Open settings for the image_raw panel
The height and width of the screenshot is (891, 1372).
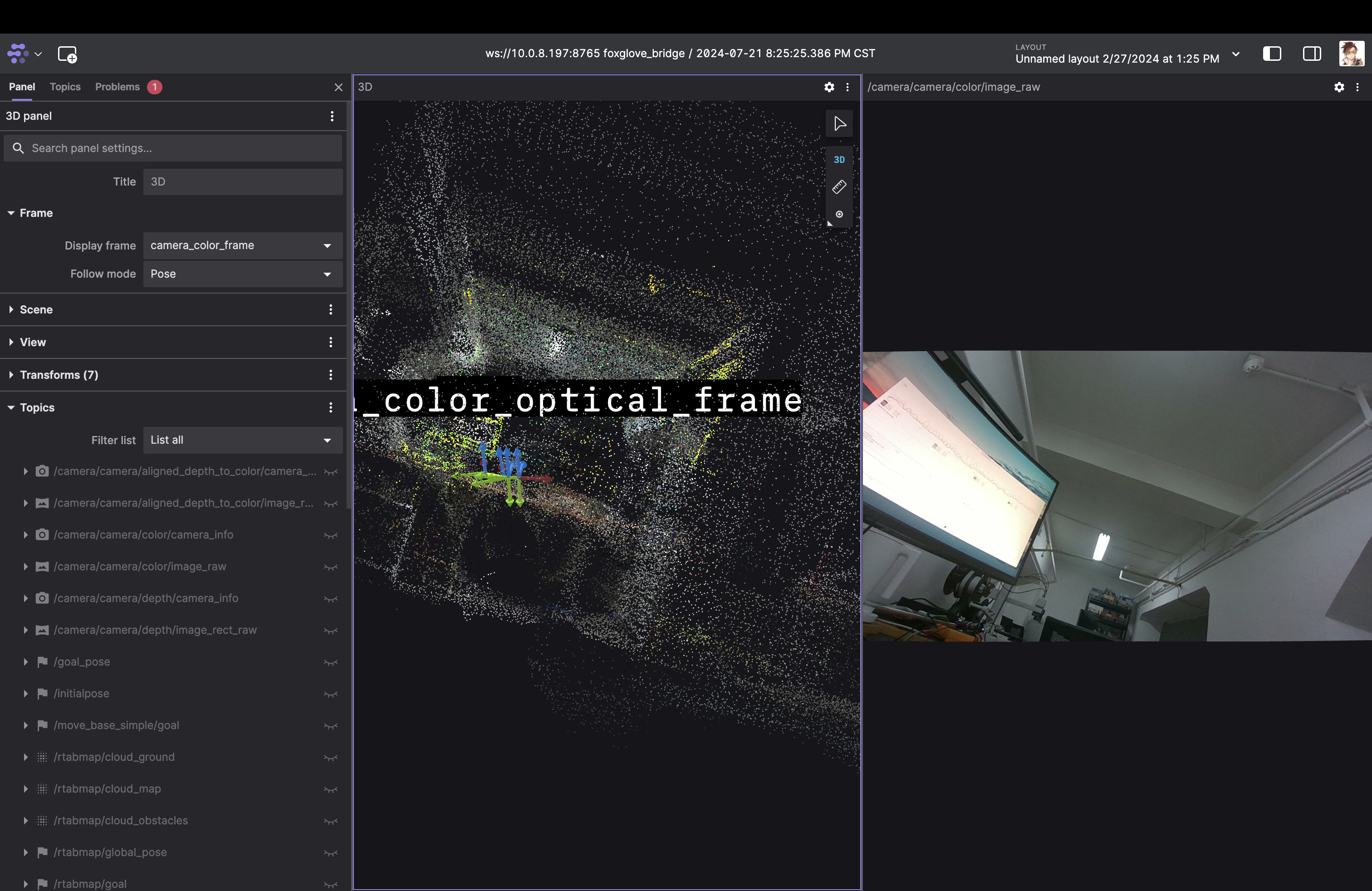[1339, 88]
